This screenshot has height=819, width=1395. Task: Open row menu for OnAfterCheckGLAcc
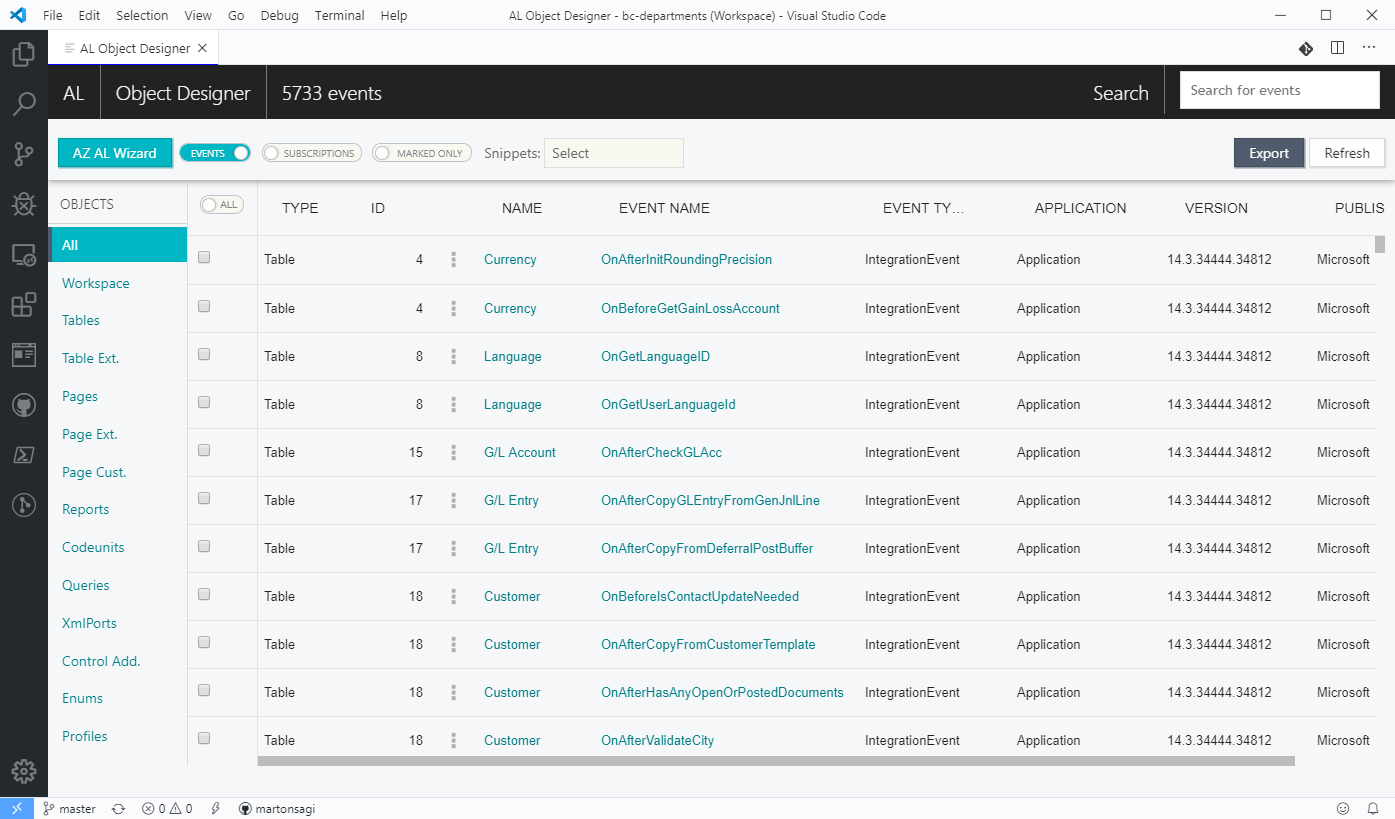coord(454,452)
